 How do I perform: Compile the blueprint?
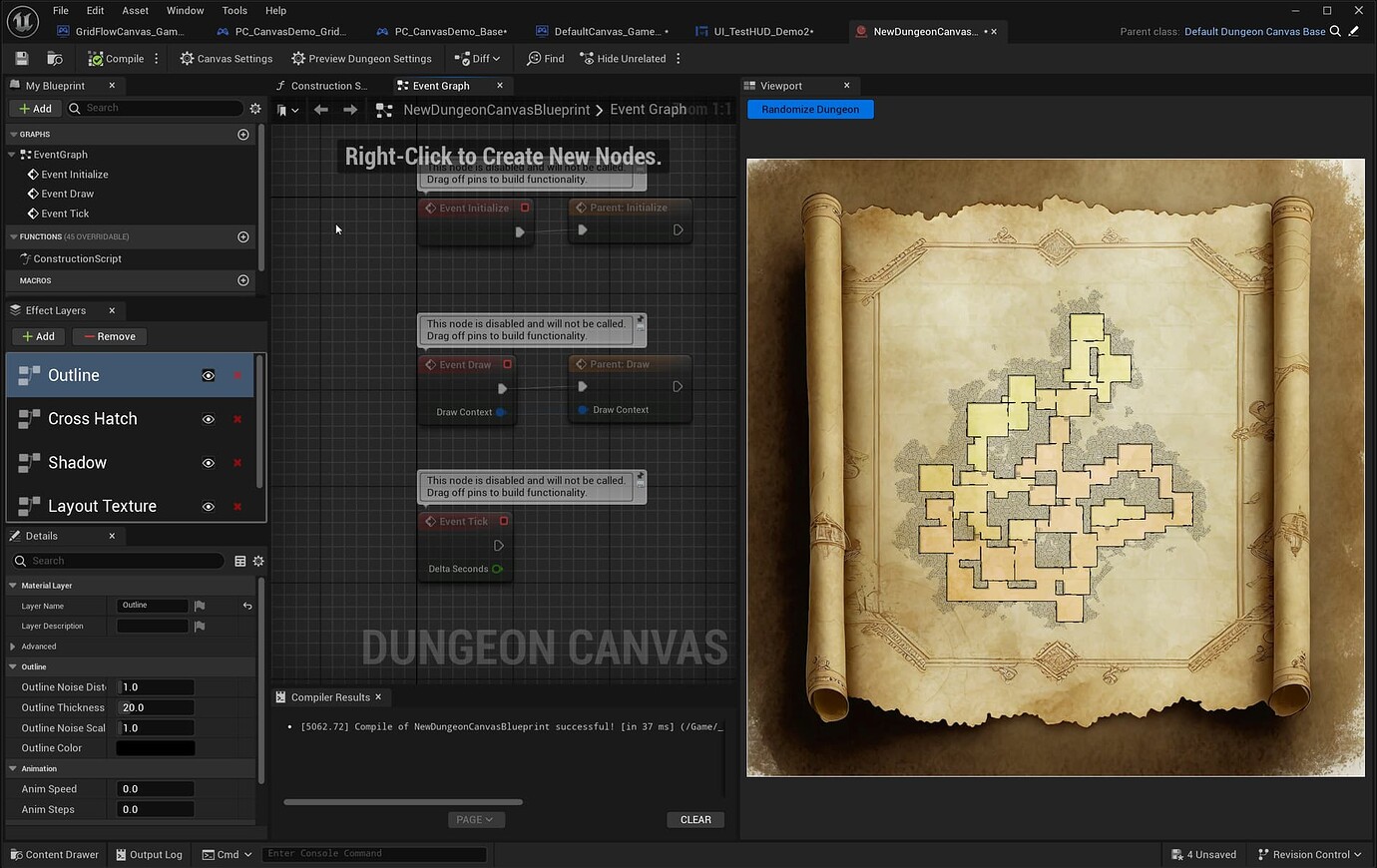tap(117, 58)
